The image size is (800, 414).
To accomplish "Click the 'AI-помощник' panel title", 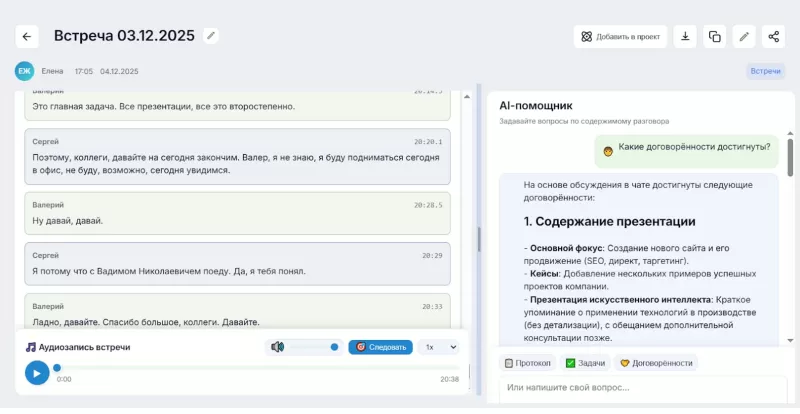I will (536, 106).
